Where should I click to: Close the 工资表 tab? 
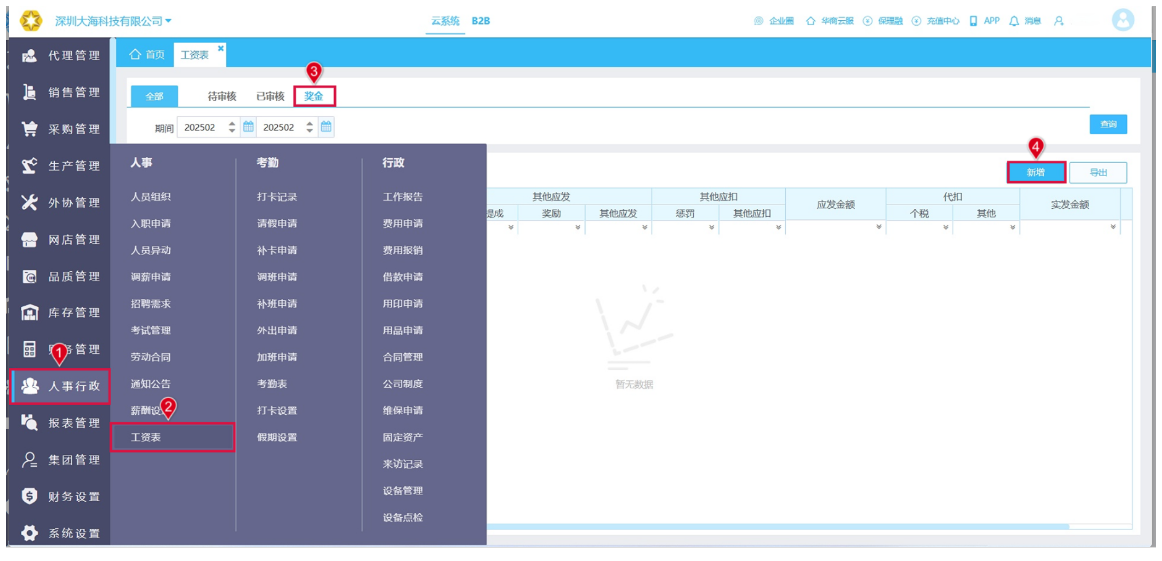220,47
